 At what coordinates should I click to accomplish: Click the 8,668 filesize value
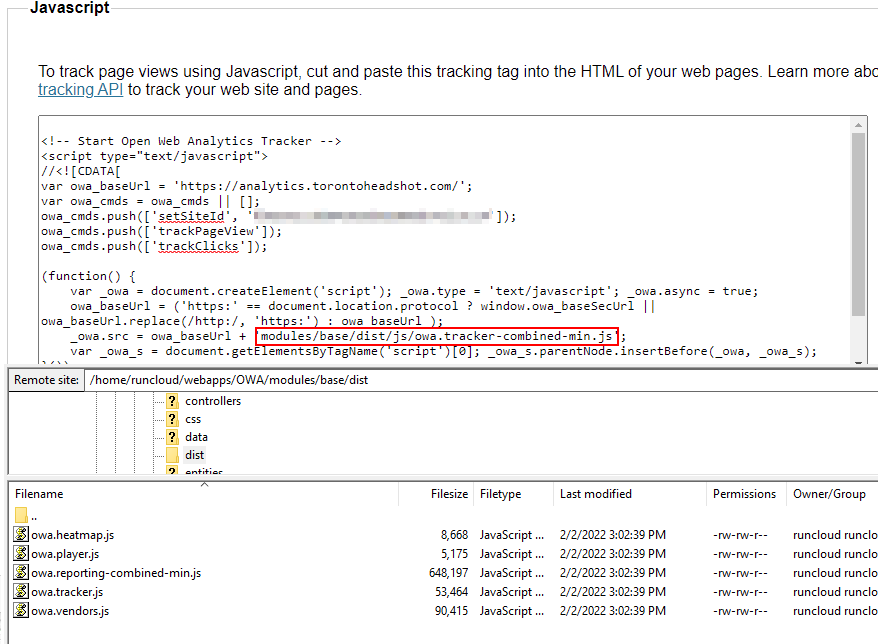[x=454, y=535]
